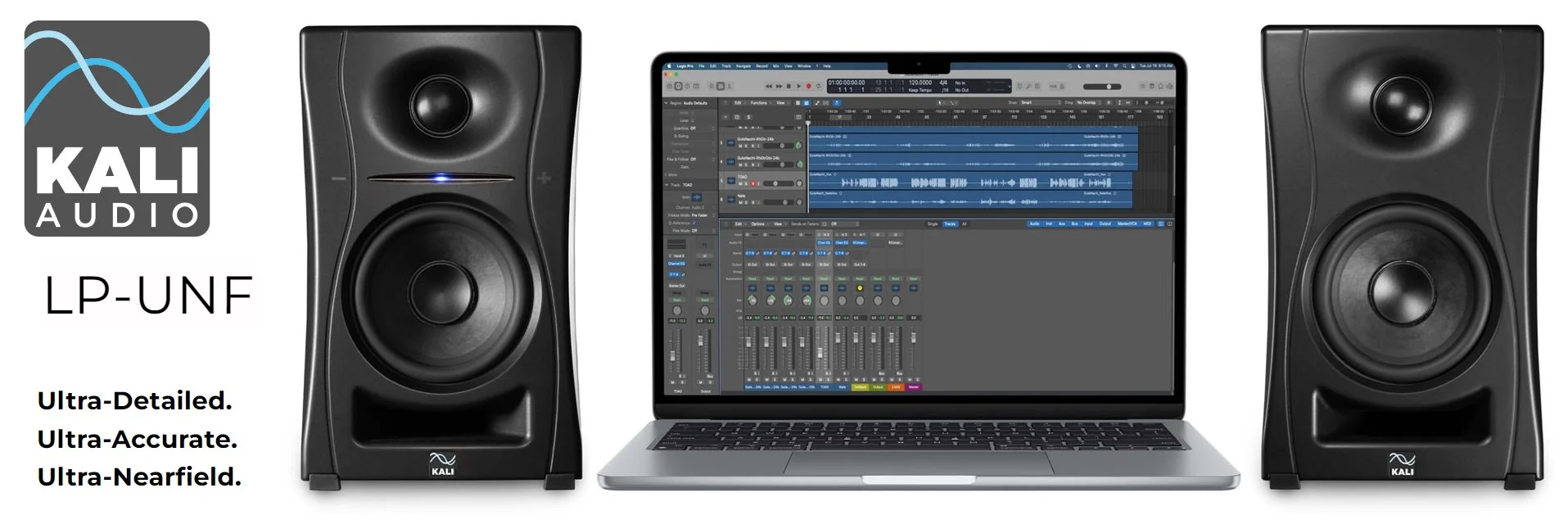This screenshot has height=524, width=1568.
Task: Open the Navigate menu
Action: (x=743, y=66)
